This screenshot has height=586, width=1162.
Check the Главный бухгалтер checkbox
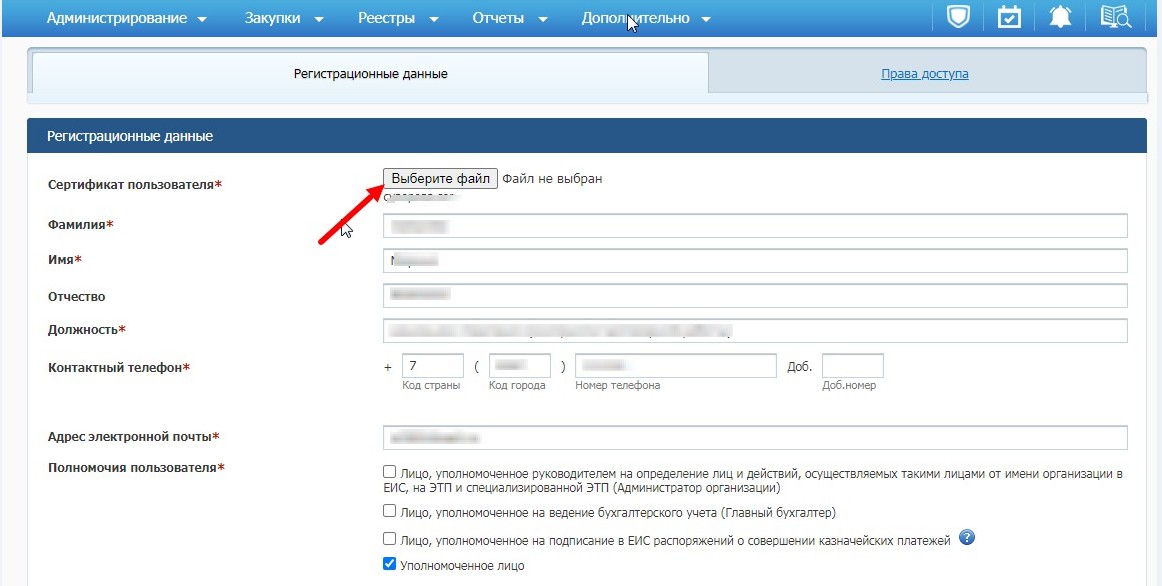click(x=390, y=512)
